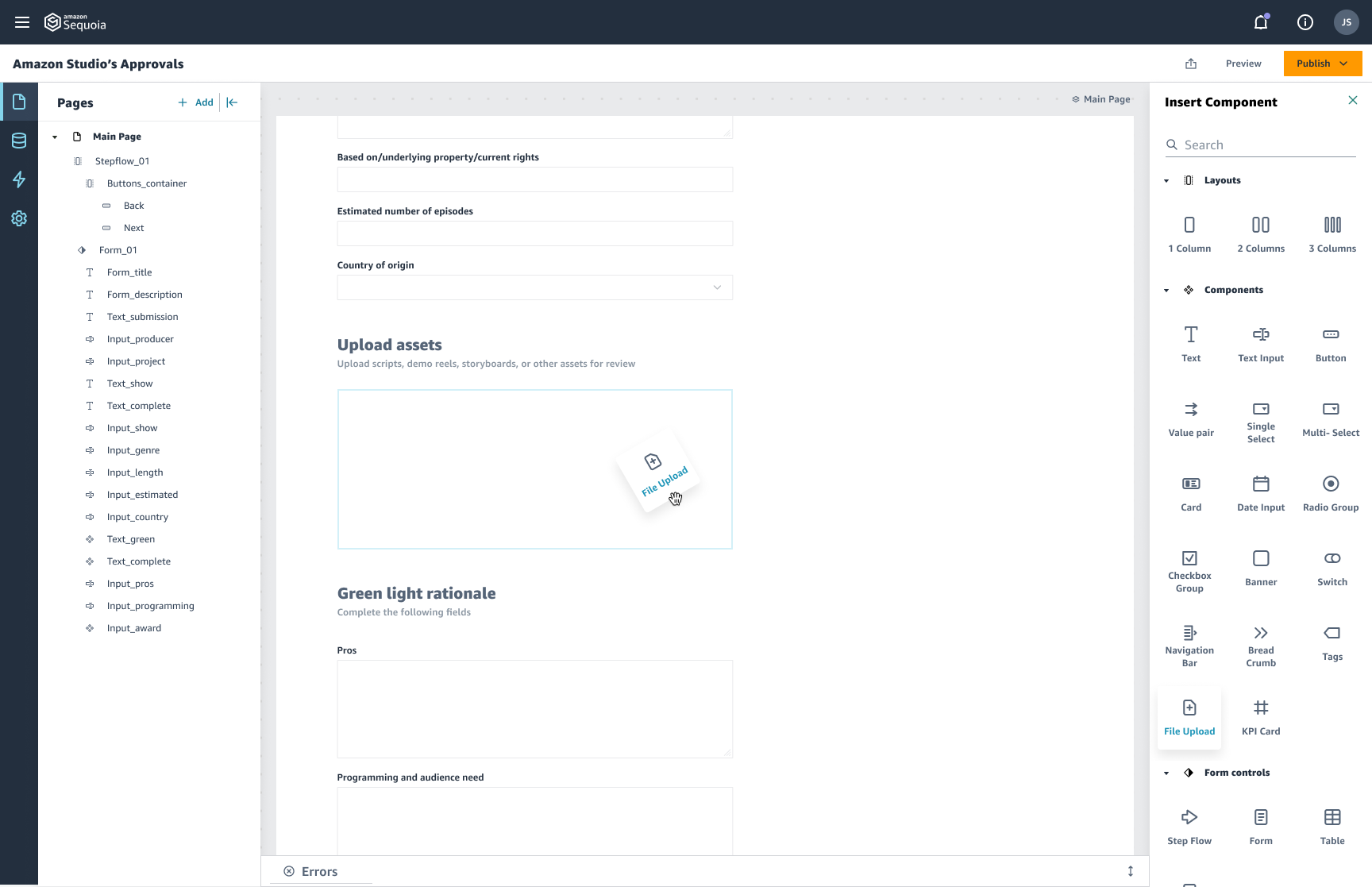This screenshot has width=1372, height=887.
Task: Open Settings in the left sidebar
Action: click(19, 218)
